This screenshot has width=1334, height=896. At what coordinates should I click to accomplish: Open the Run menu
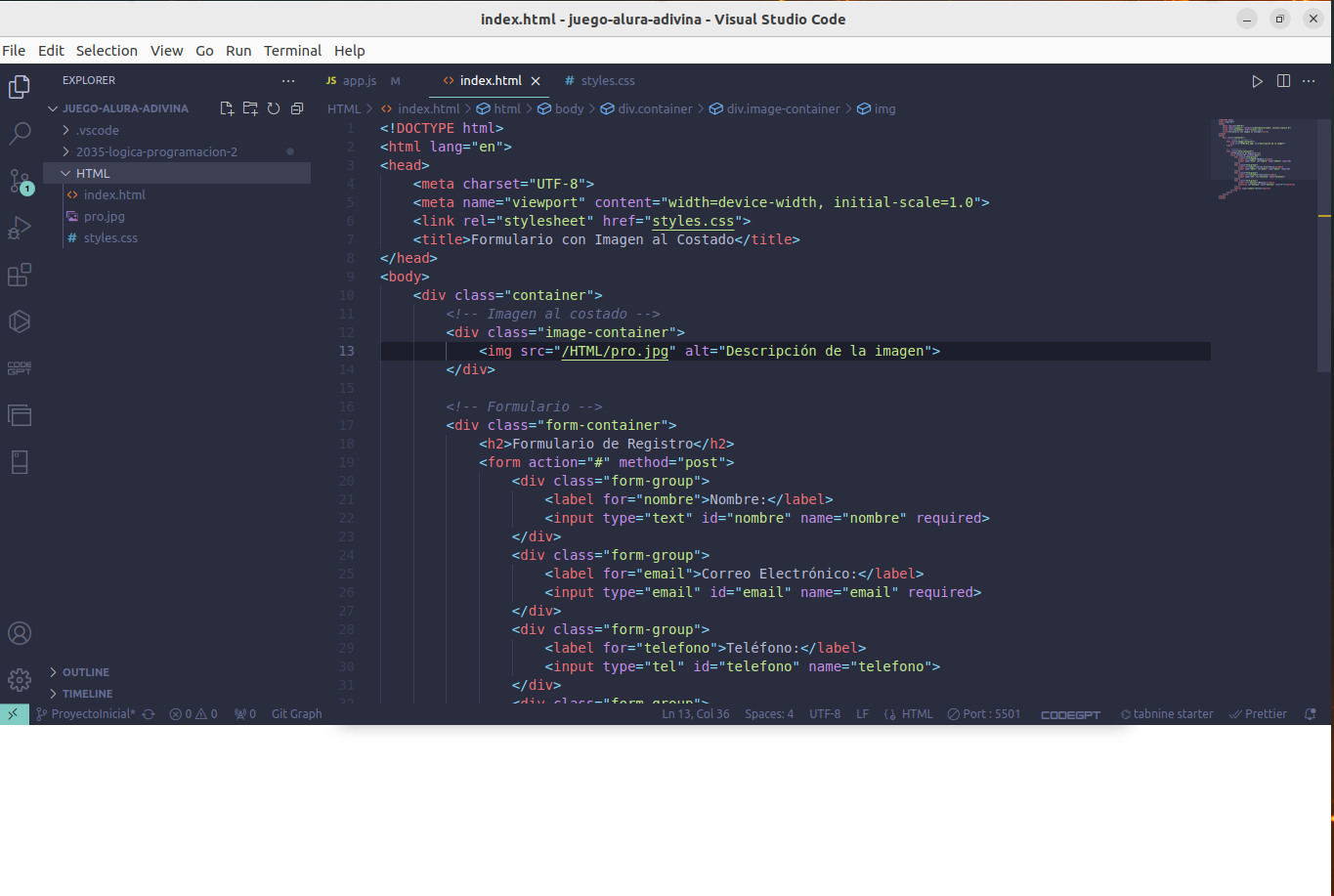point(238,51)
